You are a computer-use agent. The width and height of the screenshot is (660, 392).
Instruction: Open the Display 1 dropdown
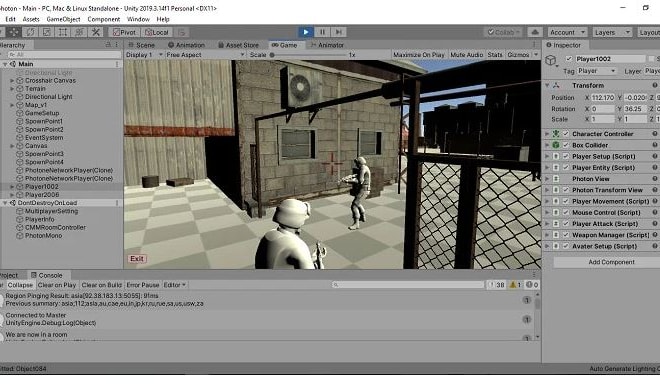tap(144, 55)
